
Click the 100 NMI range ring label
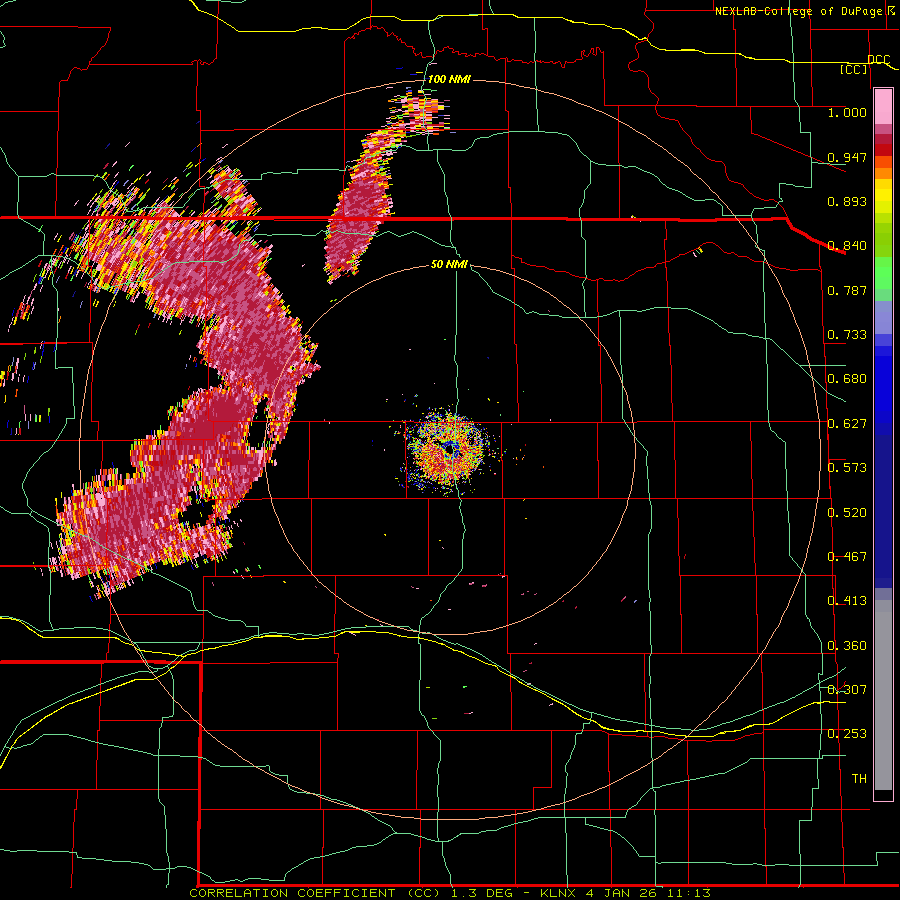pyautogui.click(x=449, y=79)
